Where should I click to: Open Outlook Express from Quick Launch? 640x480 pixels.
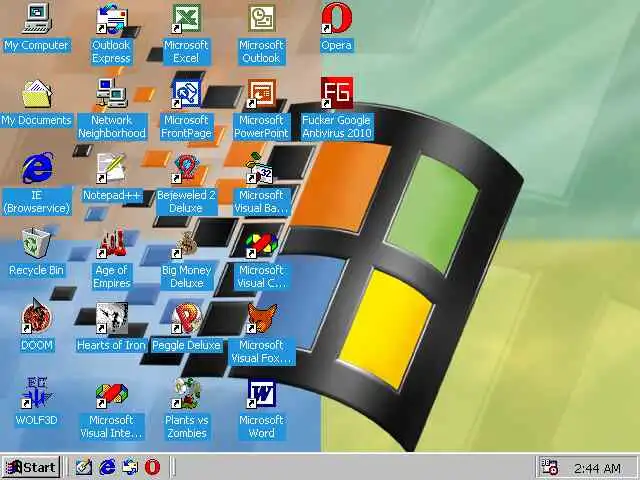[x=130, y=467]
